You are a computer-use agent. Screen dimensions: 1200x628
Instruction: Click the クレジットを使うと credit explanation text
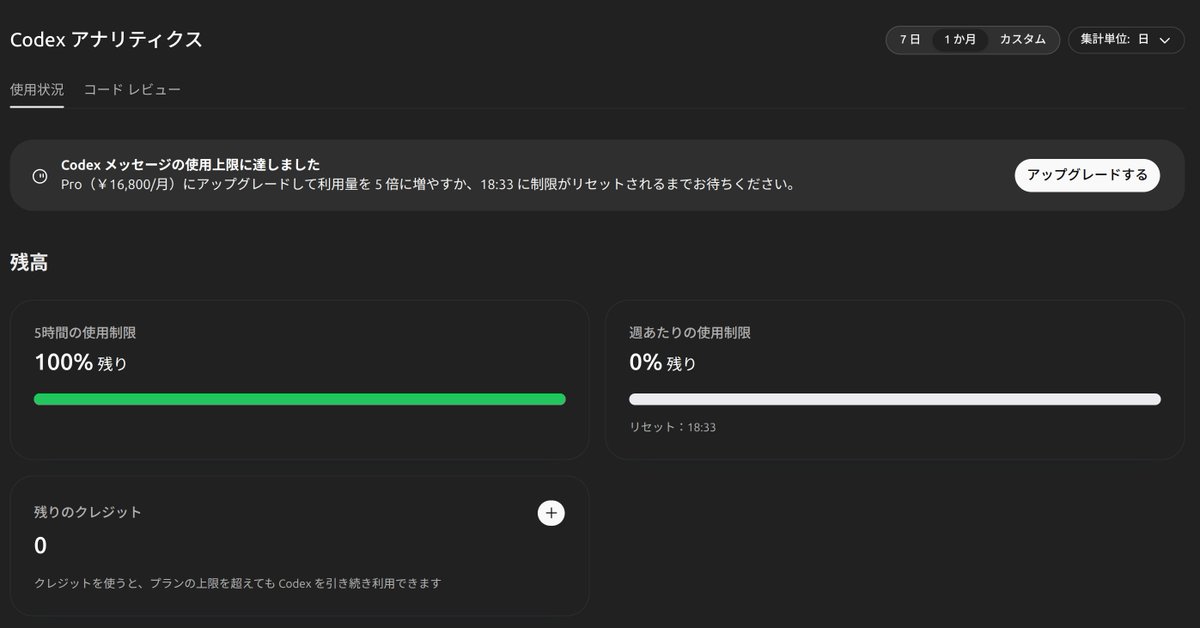[x=238, y=583]
